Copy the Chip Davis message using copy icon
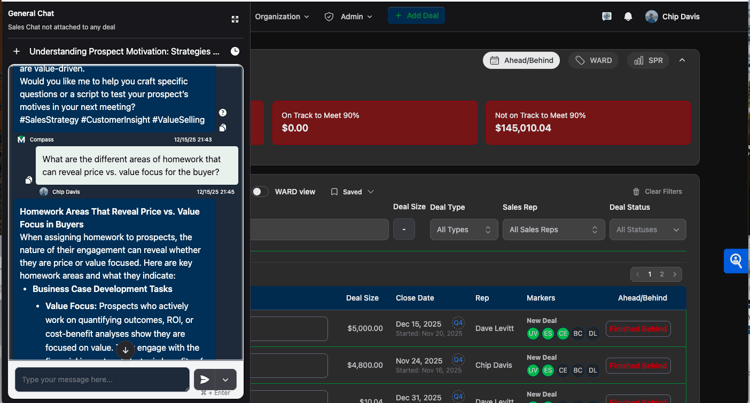This screenshot has width=750, height=403. [x=29, y=180]
